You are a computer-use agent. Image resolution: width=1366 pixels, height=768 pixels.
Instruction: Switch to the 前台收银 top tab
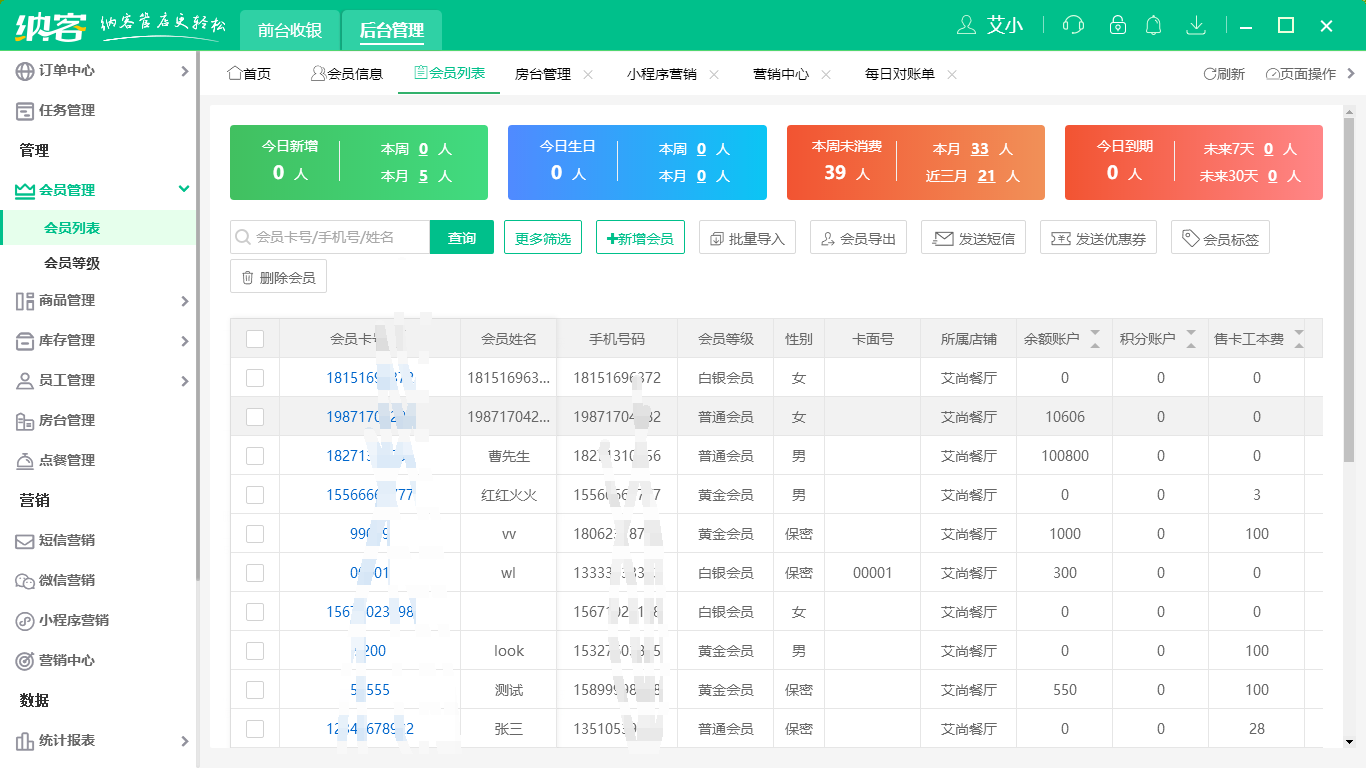coord(289,30)
